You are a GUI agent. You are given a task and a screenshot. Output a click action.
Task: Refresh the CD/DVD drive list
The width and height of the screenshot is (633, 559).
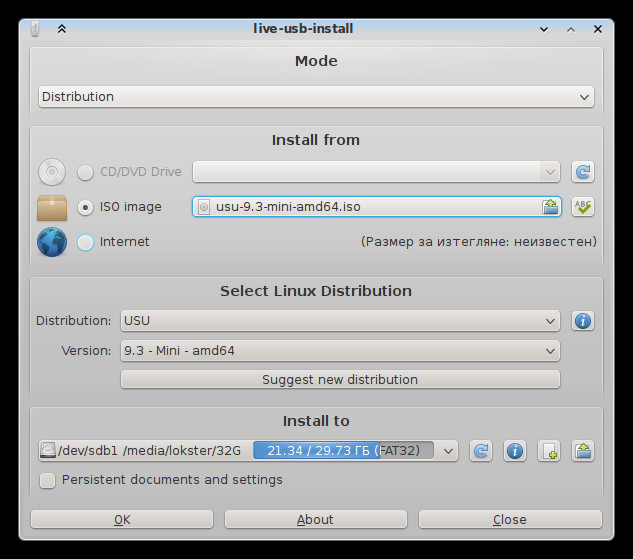(x=583, y=172)
